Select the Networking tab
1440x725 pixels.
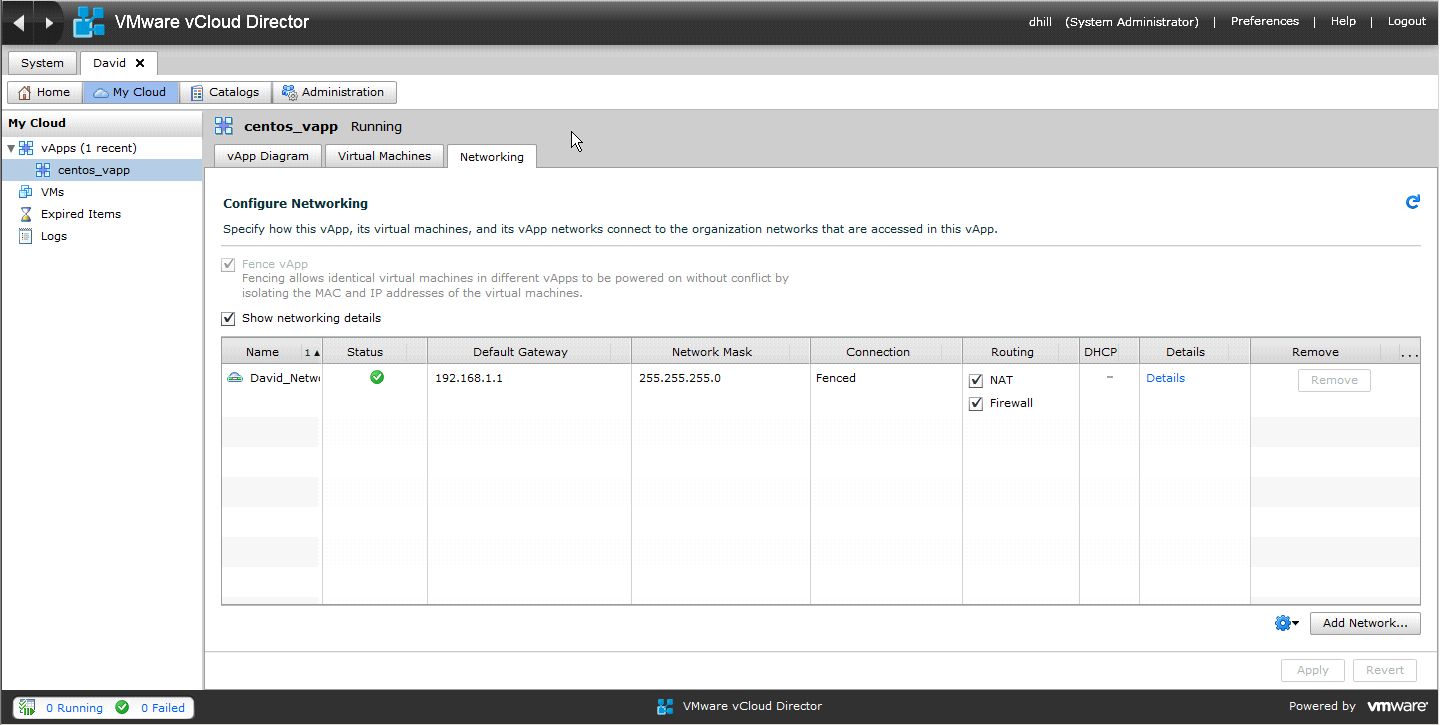coord(492,157)
